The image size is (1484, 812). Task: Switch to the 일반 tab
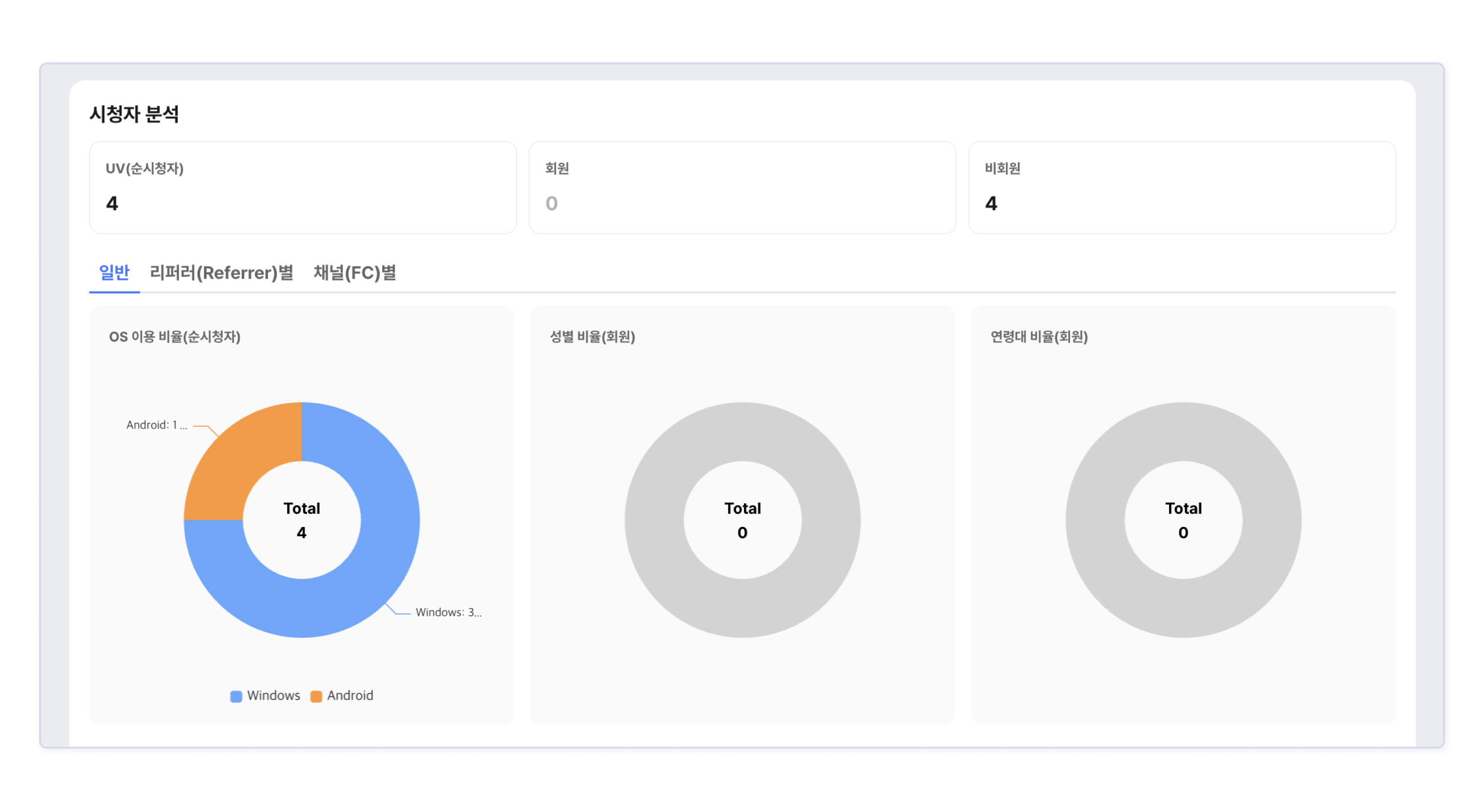114,272
